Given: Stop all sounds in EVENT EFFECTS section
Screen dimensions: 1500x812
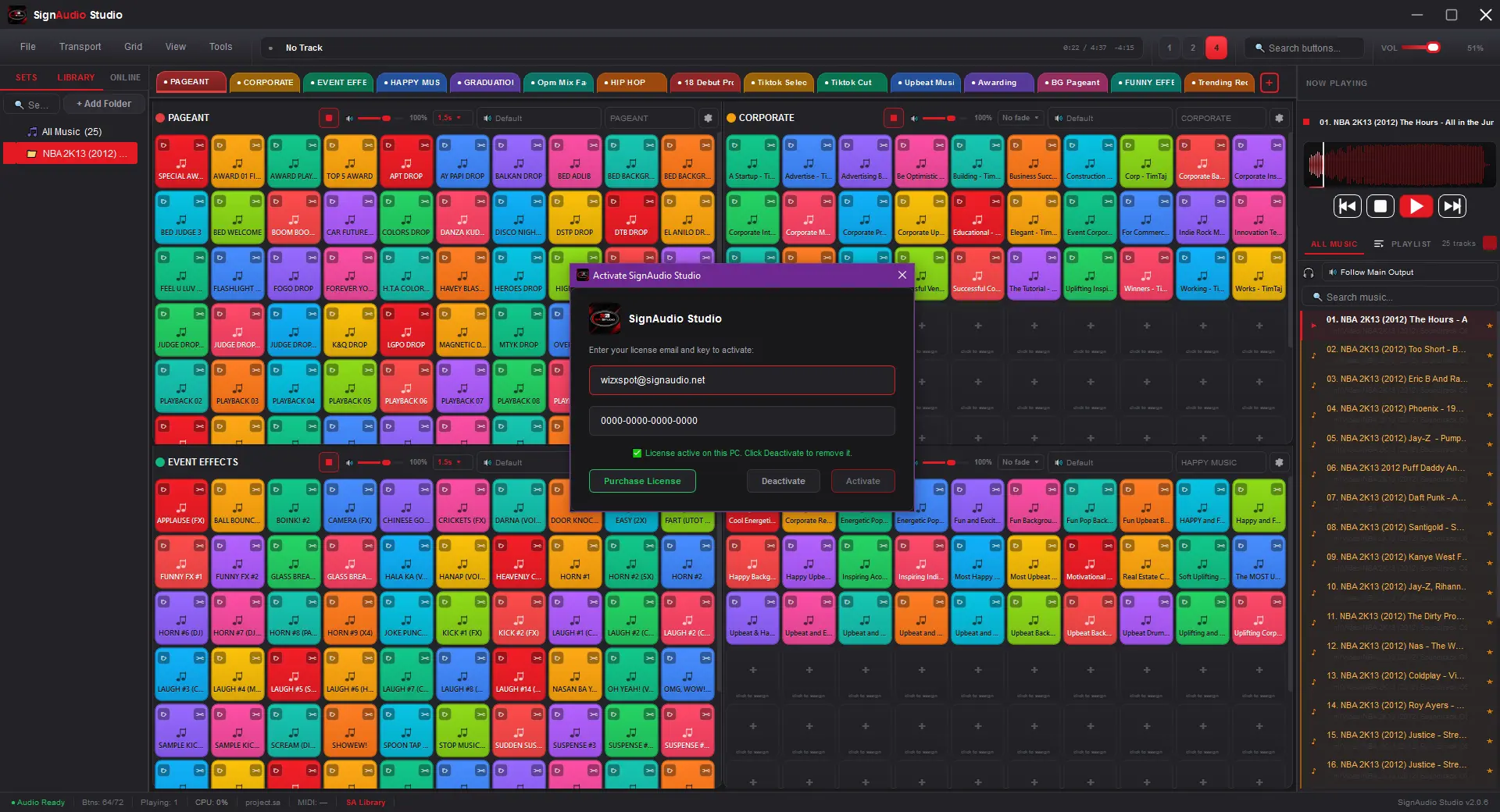Looking at the screenshot, I should pos(329,462).
